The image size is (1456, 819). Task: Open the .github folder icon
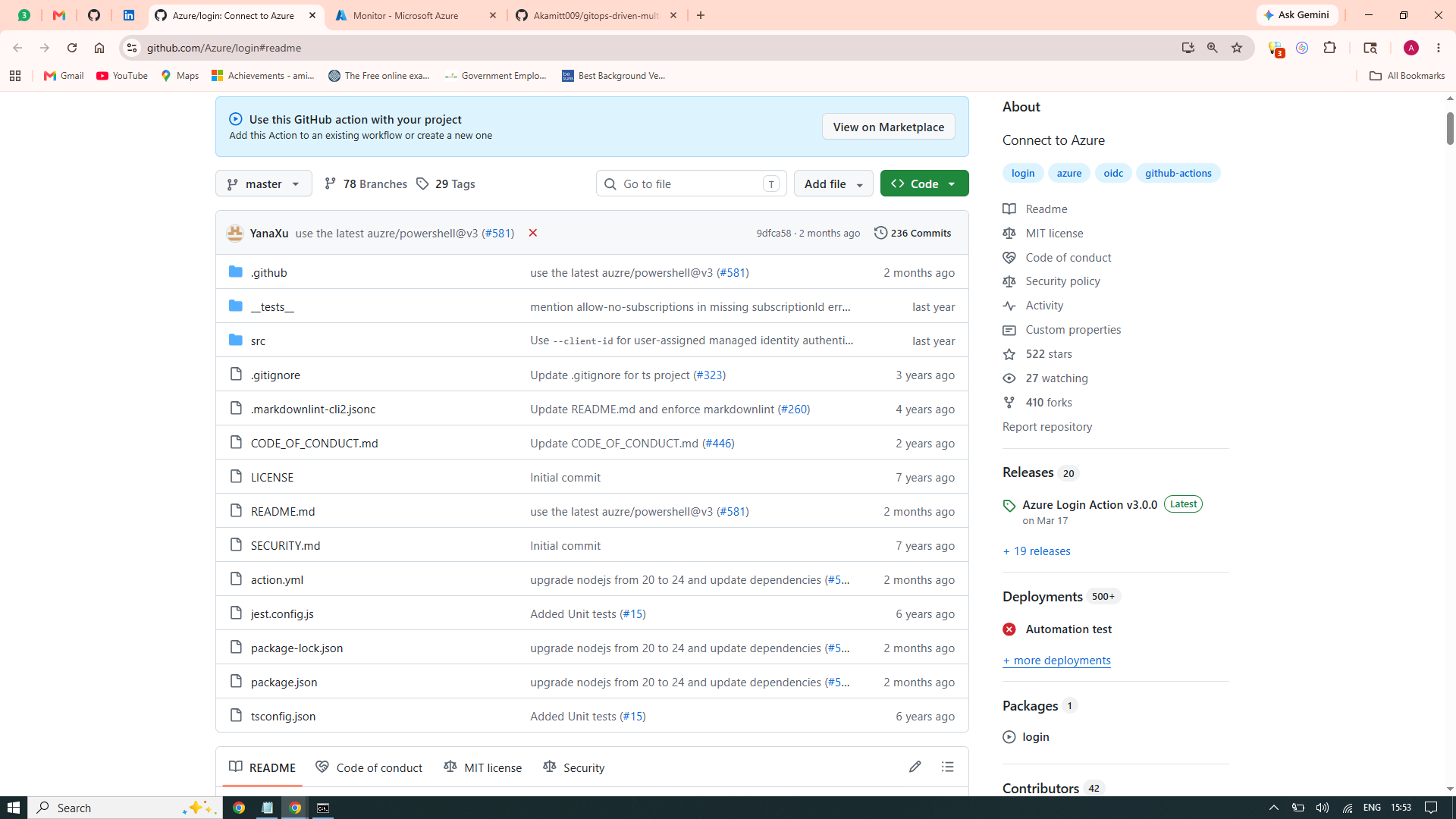[x=236, y=271]
